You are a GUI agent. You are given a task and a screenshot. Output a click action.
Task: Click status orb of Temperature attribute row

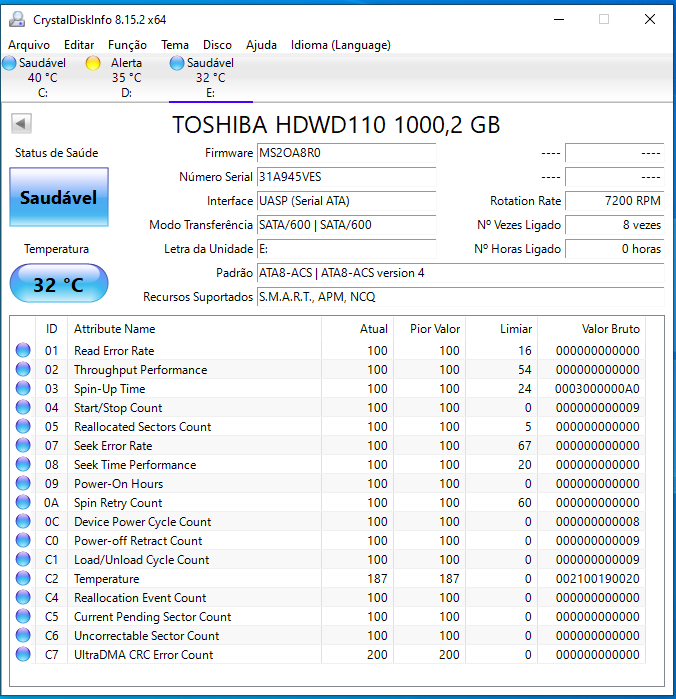click(23, 578)
